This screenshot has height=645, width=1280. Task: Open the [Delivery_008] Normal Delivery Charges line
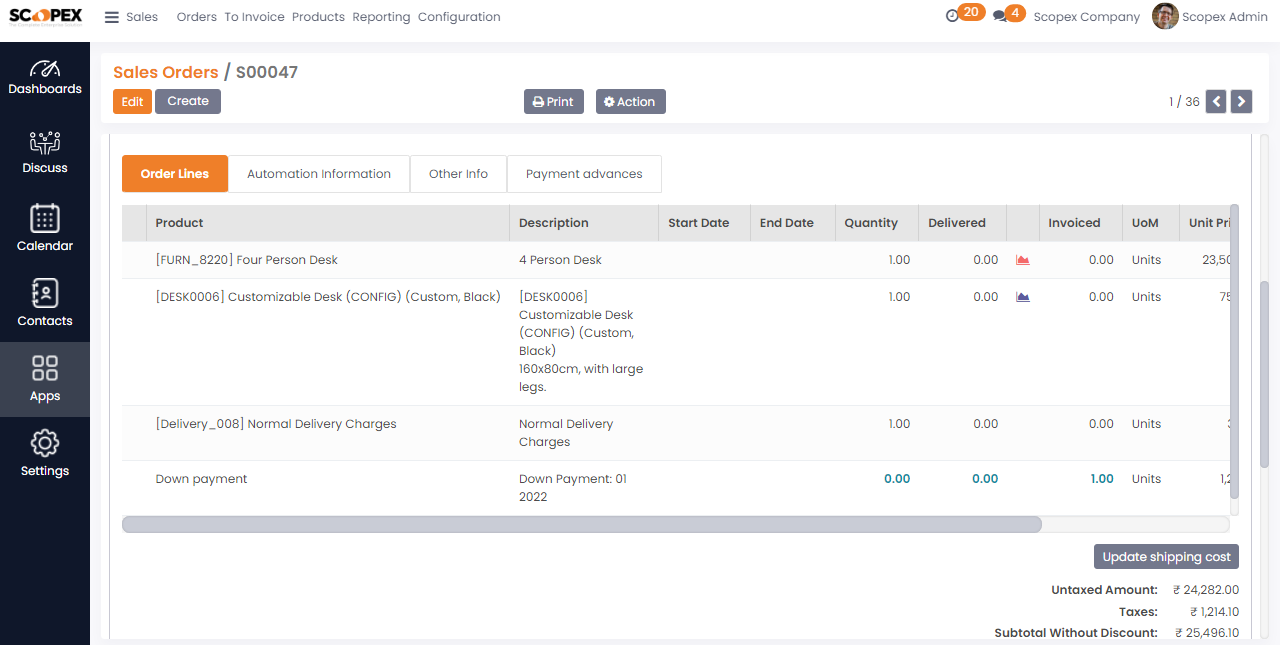point(276,424)
